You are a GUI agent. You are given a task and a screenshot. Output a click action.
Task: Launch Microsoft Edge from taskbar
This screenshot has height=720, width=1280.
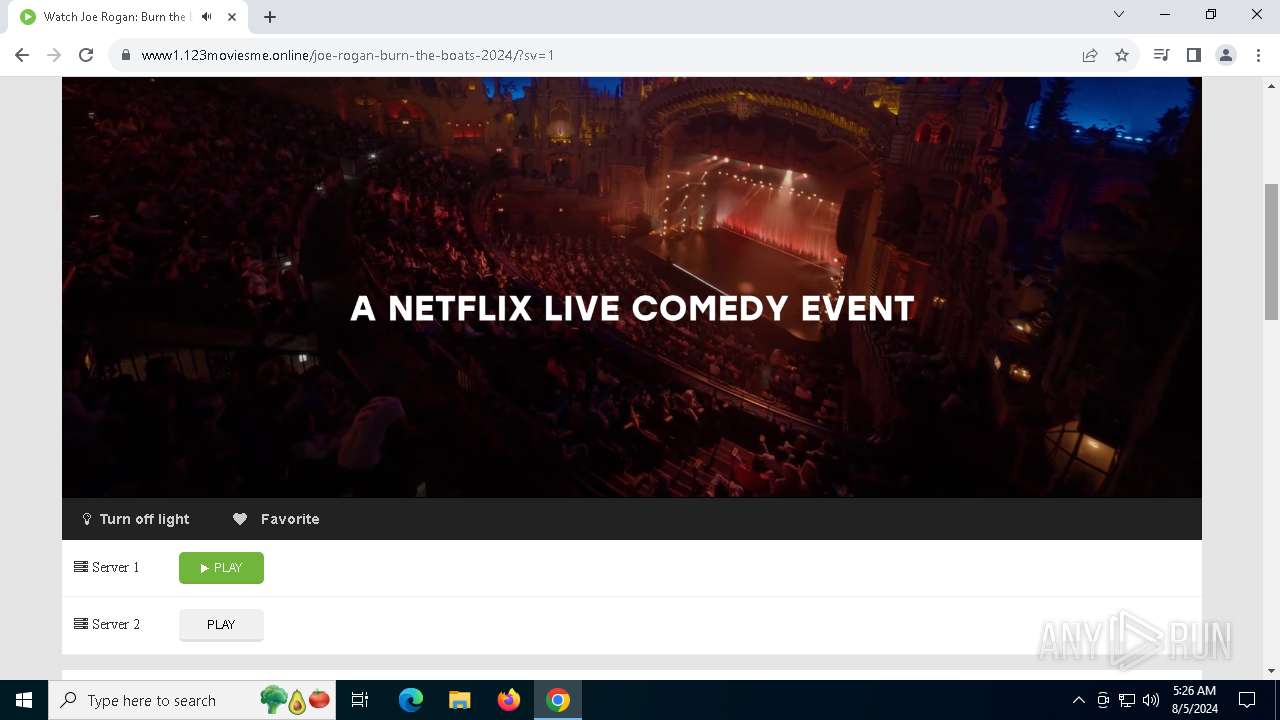tap(411, 700)
